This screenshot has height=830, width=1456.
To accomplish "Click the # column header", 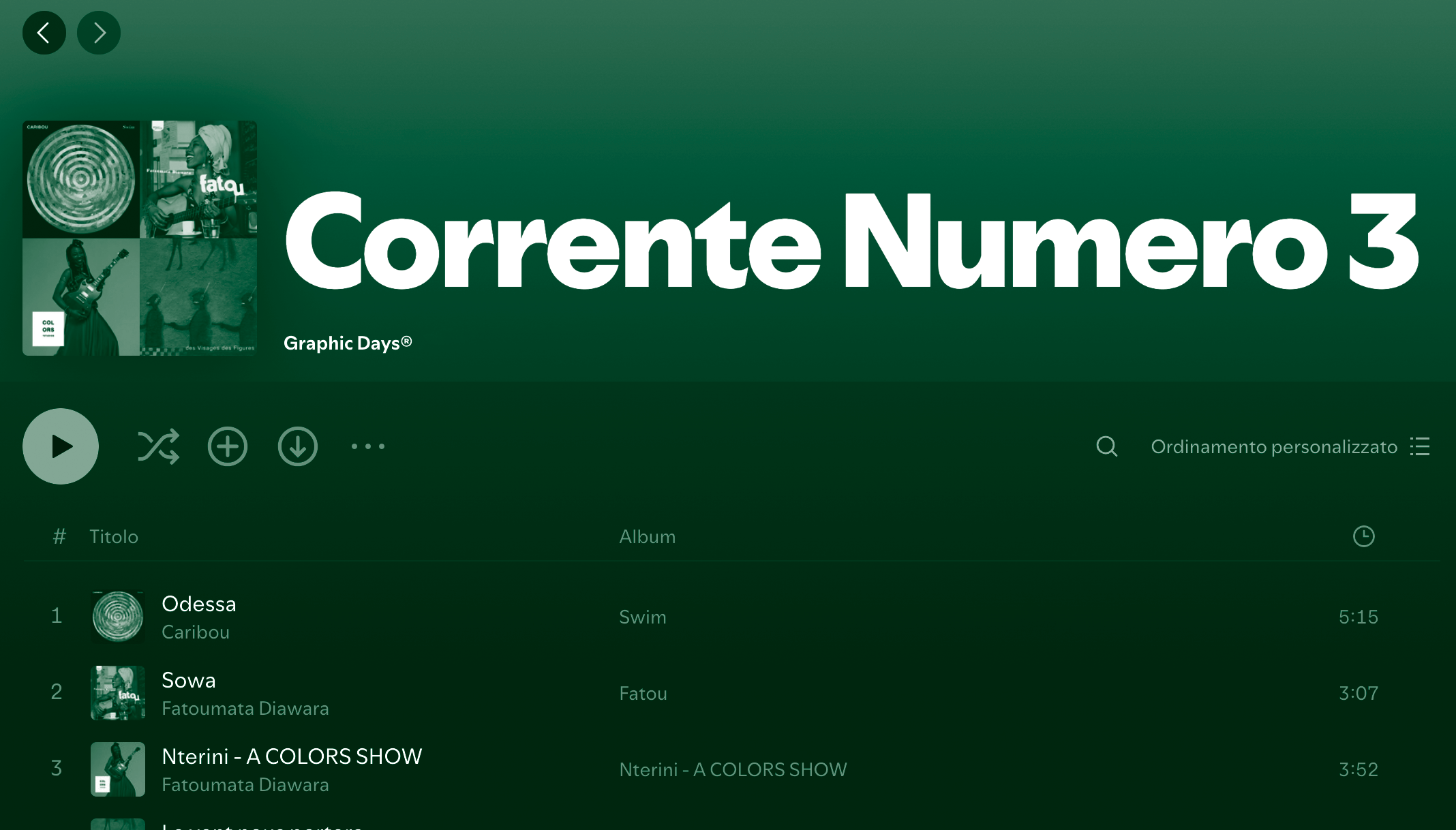I will click(60, 536).
